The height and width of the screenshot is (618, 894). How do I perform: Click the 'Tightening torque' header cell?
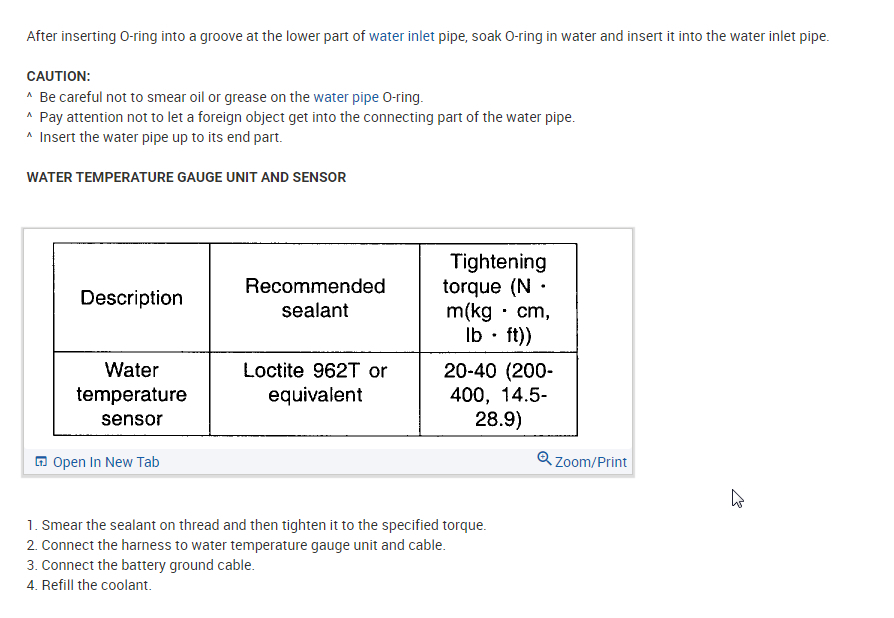(498, 298)
